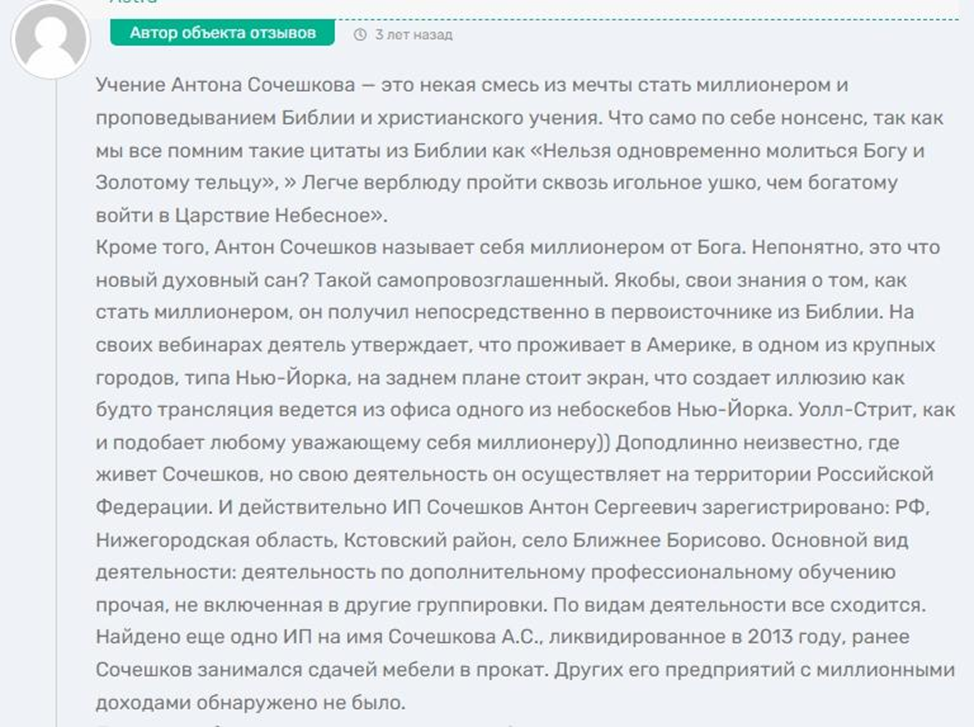Click the words 'Золотому тельцу'
The width and height of the screenshot is (974, 727).
click(180, 183)
